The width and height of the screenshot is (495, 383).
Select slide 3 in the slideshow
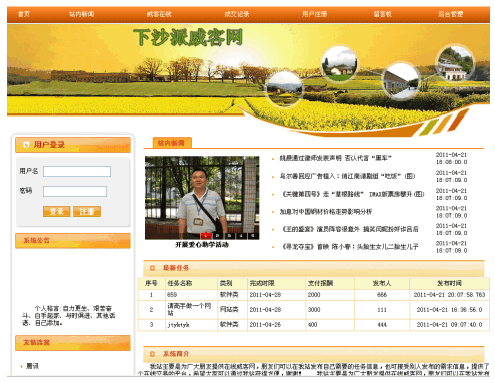point(229,236)
